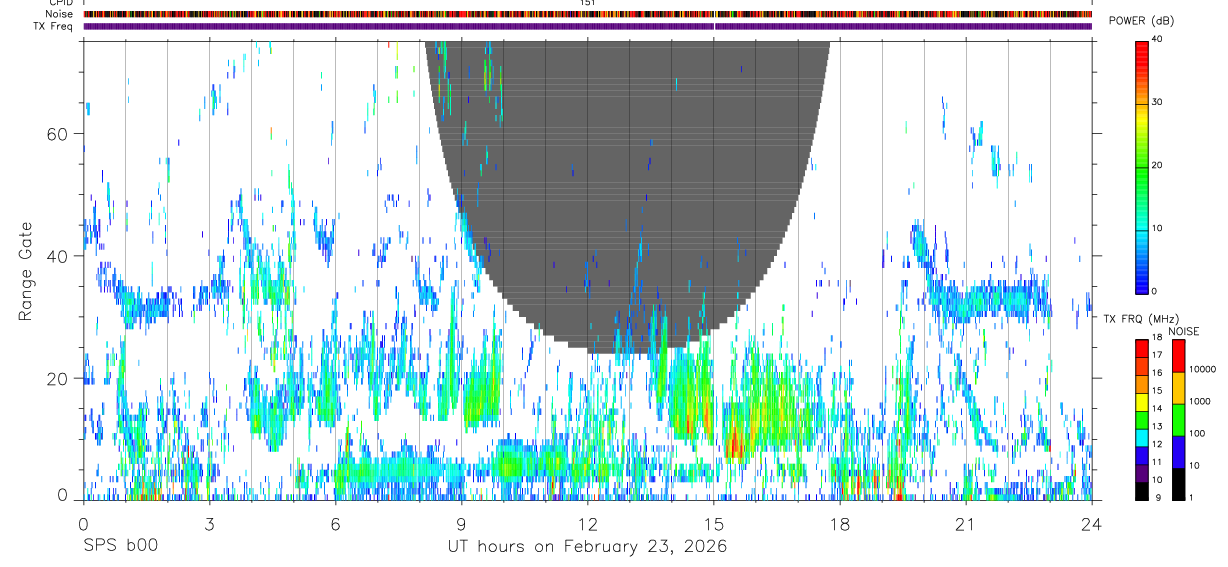Click the 100 tick on NOISE legend
The height and width of the screenshot is (567, 1228).
tap(1197, 433)
